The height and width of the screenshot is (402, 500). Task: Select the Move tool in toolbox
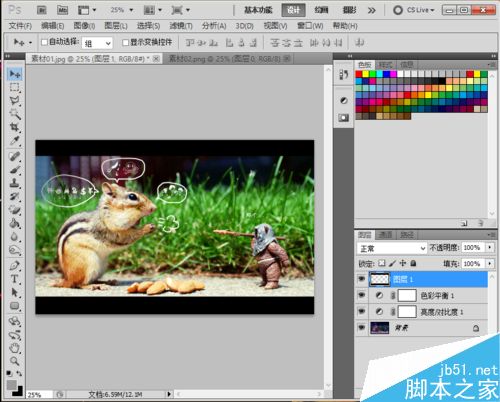pos(15,74)
